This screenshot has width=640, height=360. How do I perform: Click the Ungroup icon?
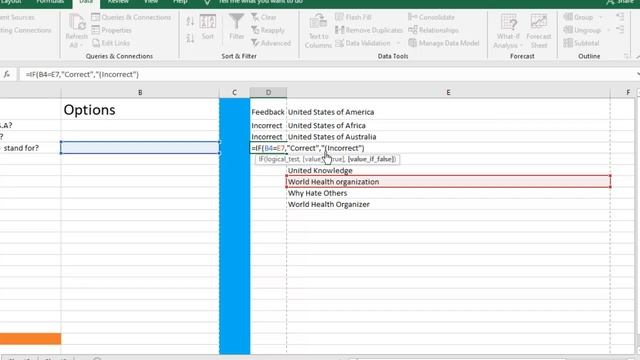click(568, 30)
